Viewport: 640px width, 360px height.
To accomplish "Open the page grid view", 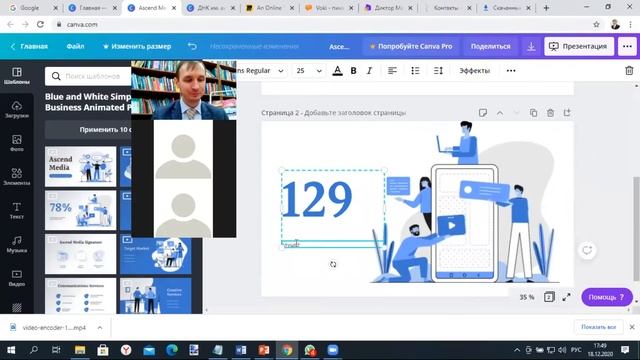I will coord(549,297).
